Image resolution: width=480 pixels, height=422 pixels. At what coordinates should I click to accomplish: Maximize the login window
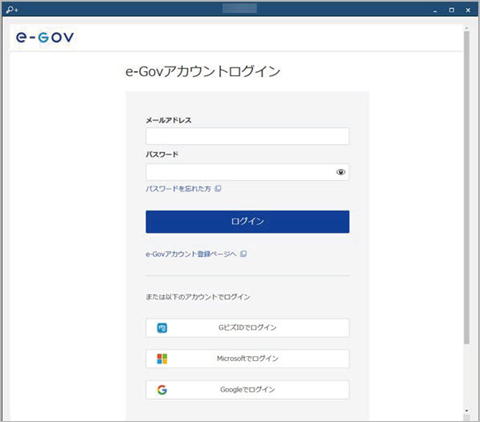[451, 10]
